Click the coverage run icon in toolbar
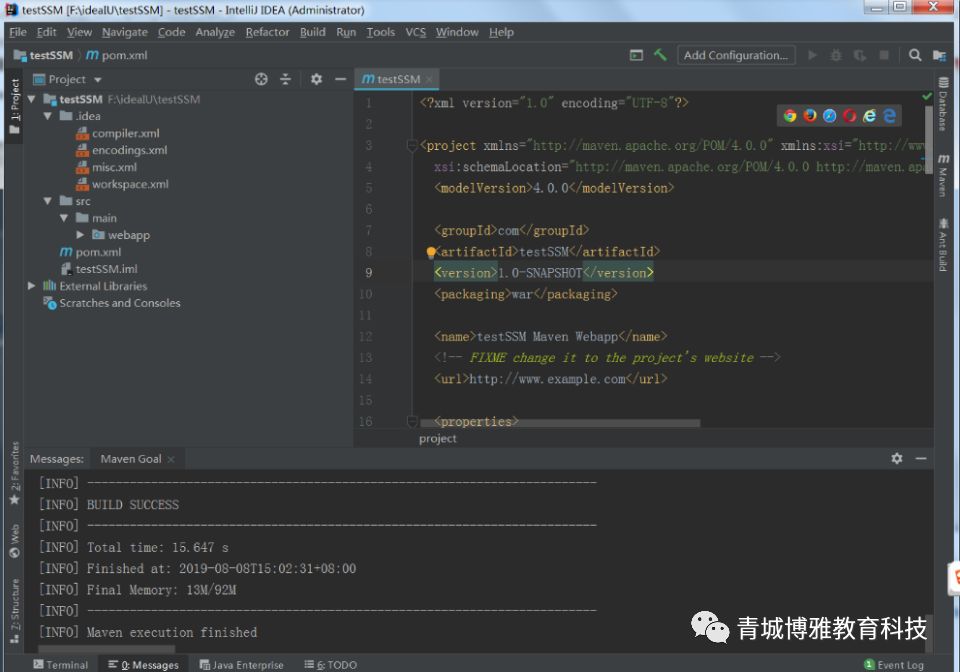The width and height of the screenshot is (960, 672). click(x=860, y=55)
